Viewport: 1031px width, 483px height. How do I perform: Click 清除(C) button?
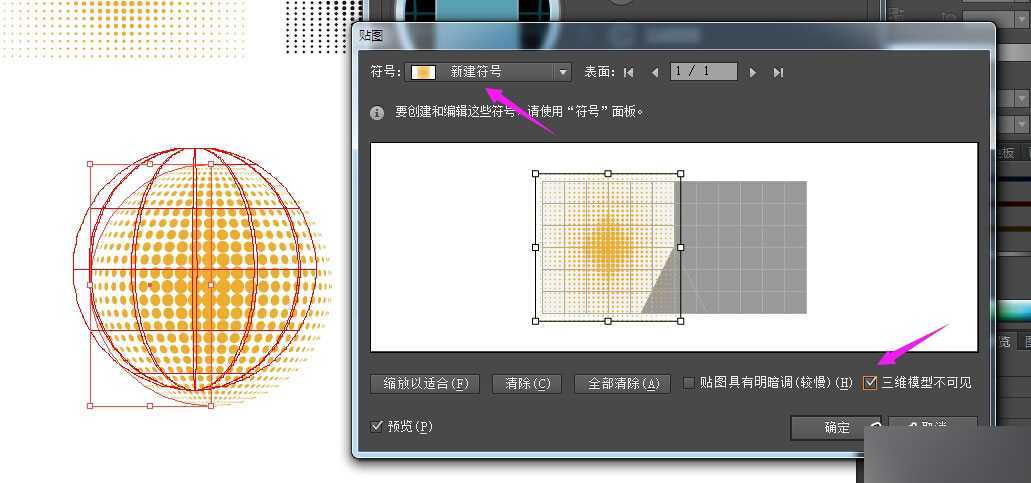(527, 384)
